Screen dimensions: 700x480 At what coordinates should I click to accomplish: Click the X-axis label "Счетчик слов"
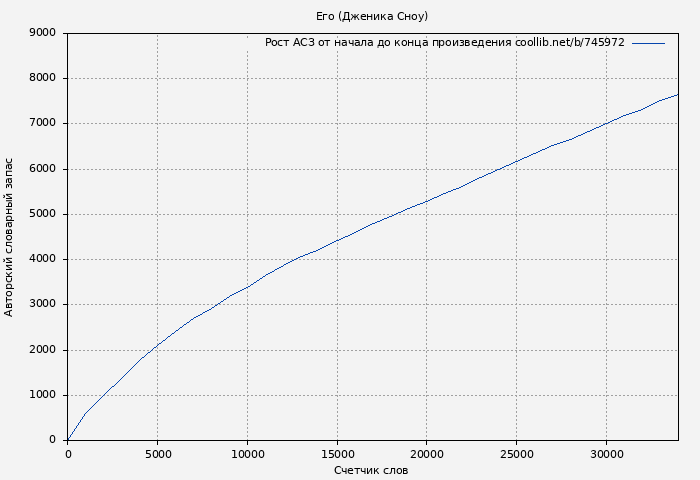pyautogui.click(x=371, y=470)
